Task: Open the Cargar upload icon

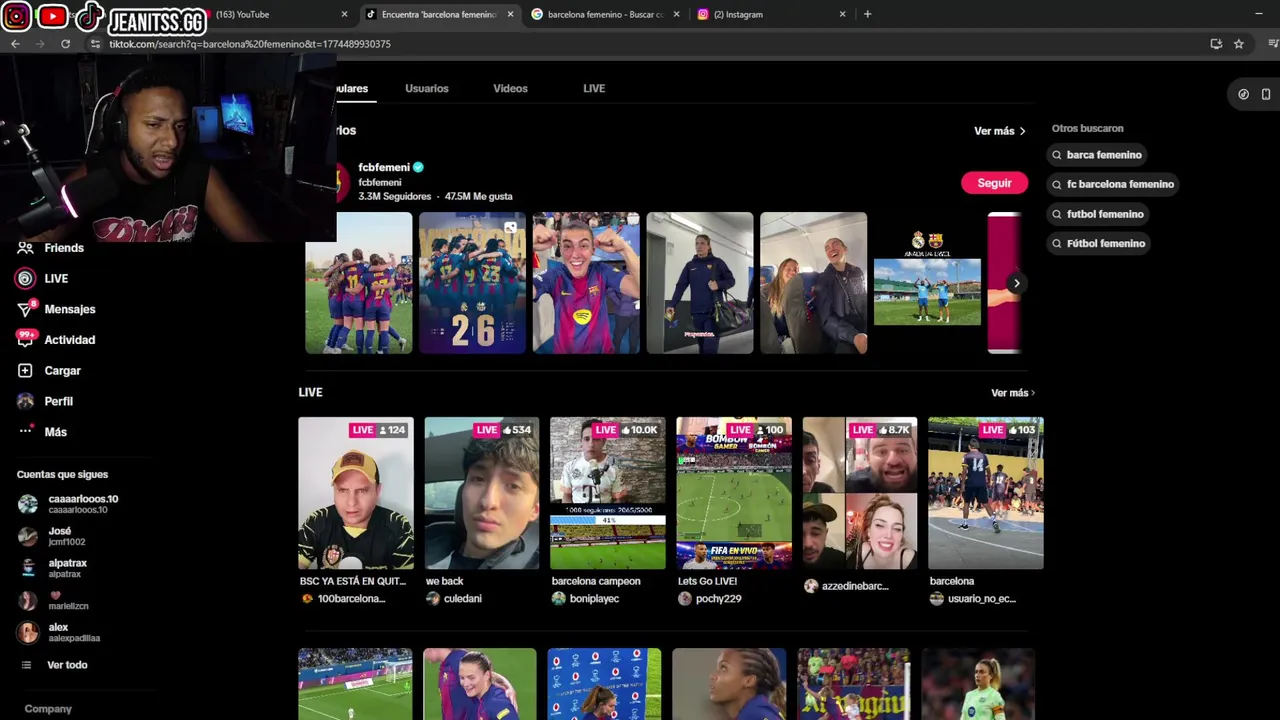Action: click(25, 371)
